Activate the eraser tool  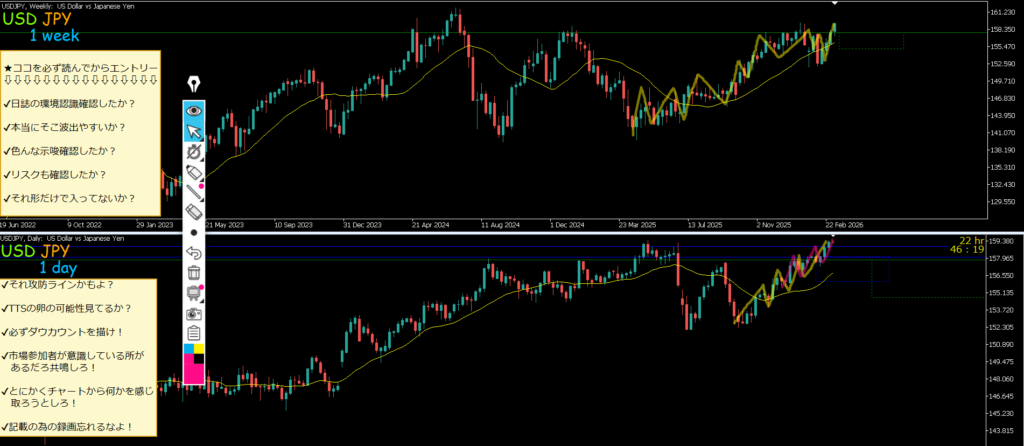tap(194, 212)
